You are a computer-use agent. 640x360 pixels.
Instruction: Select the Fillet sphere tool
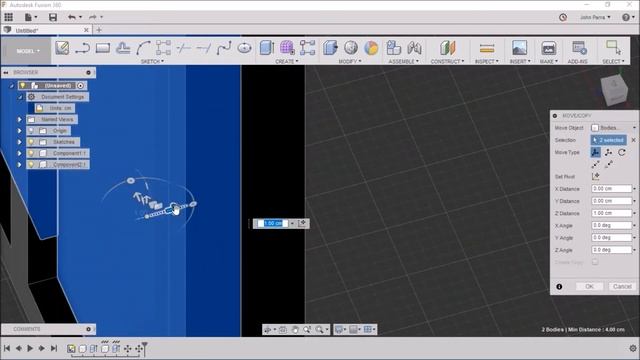[351, 48]
